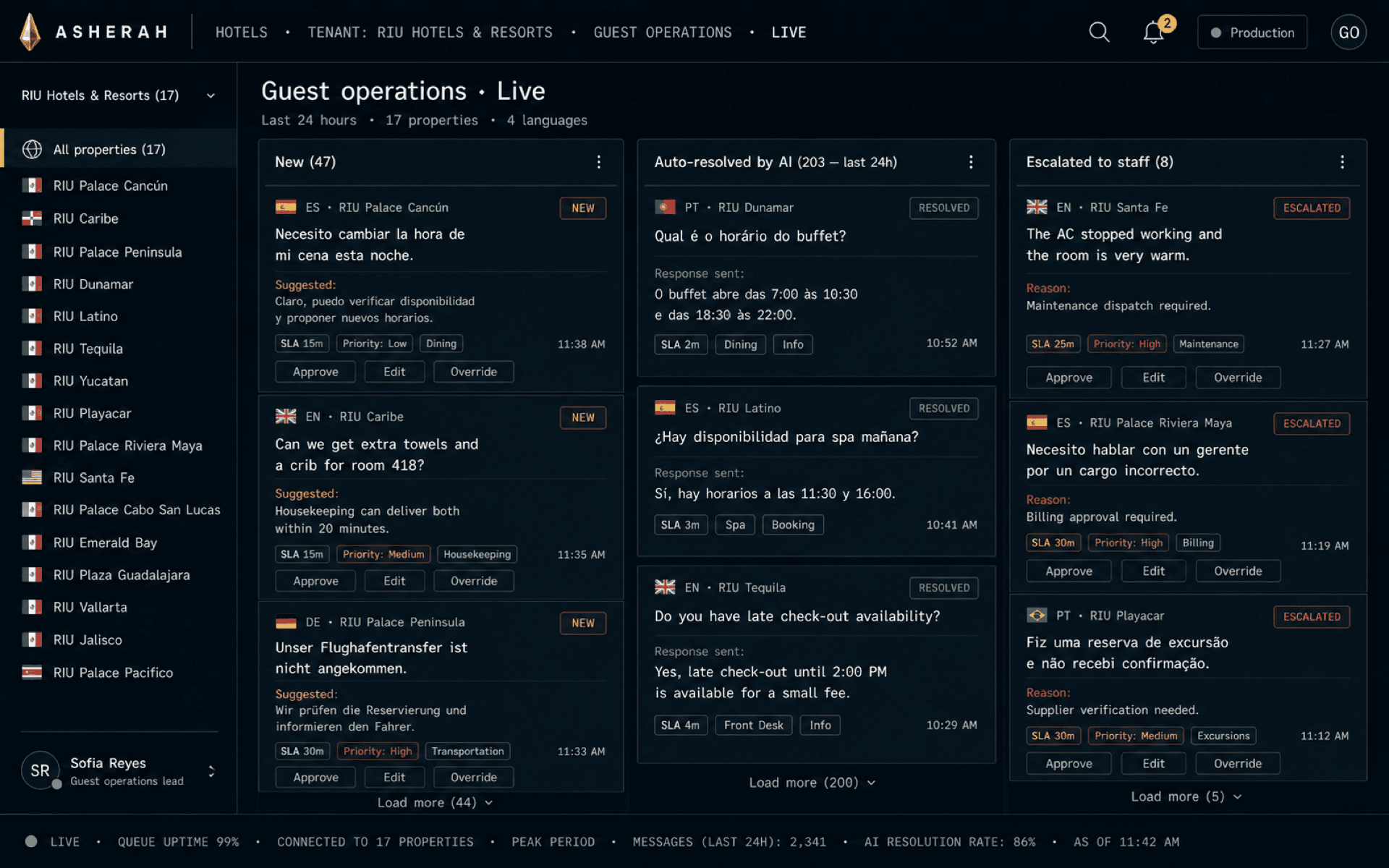
Task: Click Excursions tag on Playacar card
Action: coord(1223,736)
